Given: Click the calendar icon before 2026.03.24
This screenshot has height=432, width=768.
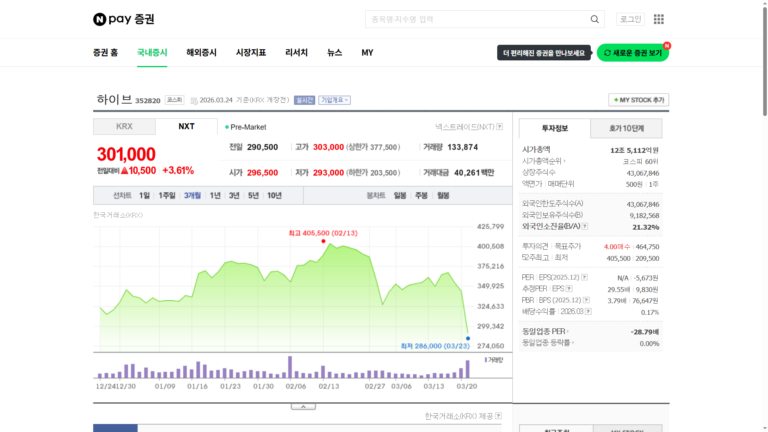Looking at the screenshot, I should (194, 100).
